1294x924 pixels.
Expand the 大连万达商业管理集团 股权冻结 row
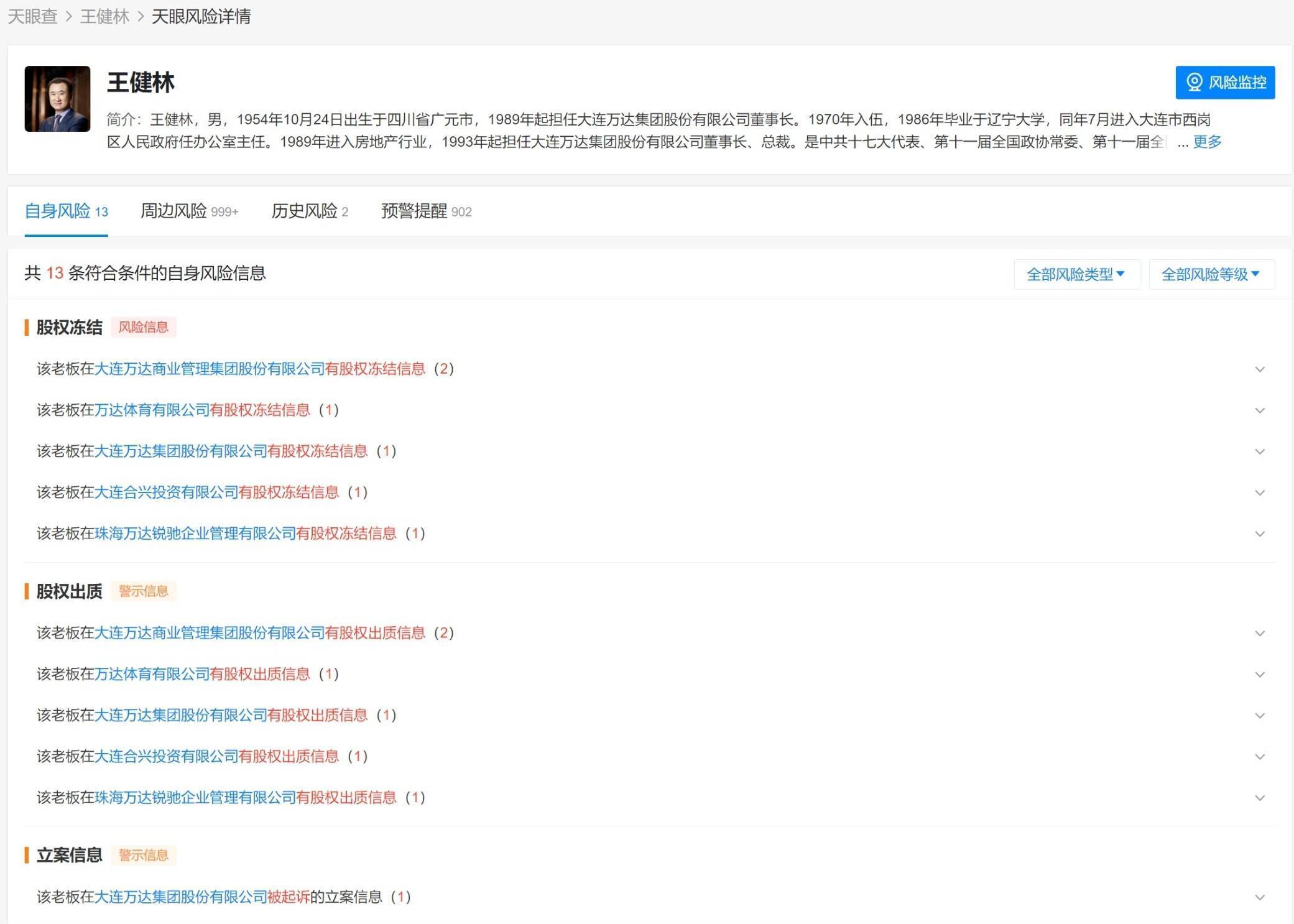click(1261, 368)
